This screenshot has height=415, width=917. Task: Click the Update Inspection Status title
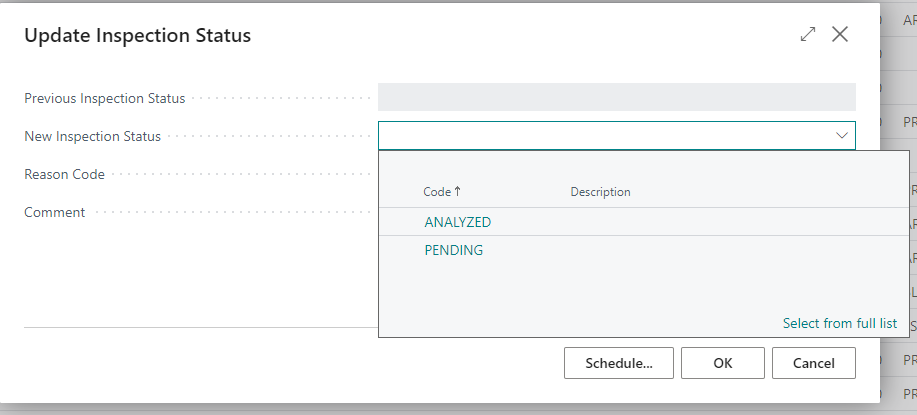137,36
